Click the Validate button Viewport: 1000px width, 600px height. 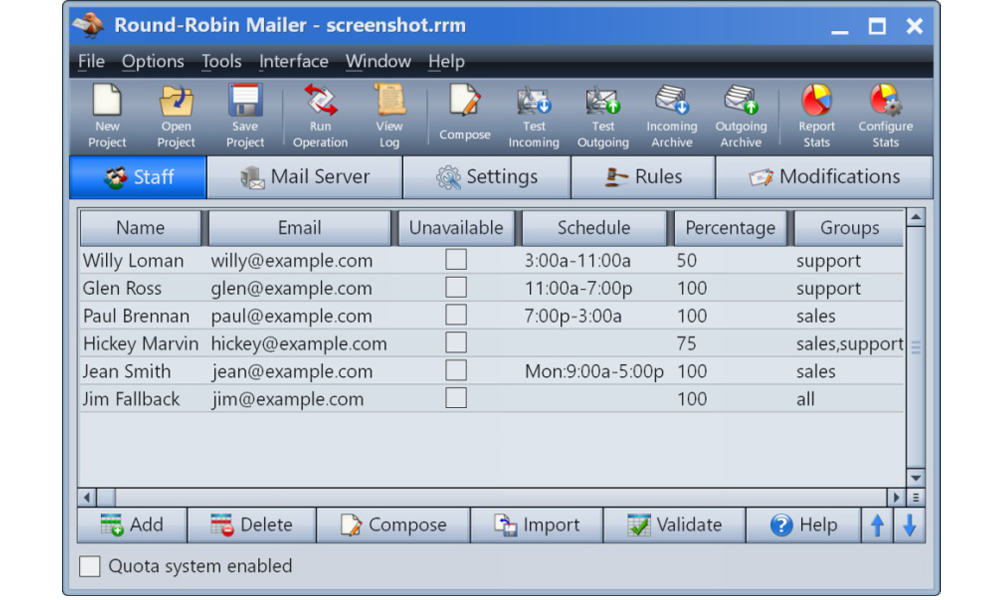[674, 525]
